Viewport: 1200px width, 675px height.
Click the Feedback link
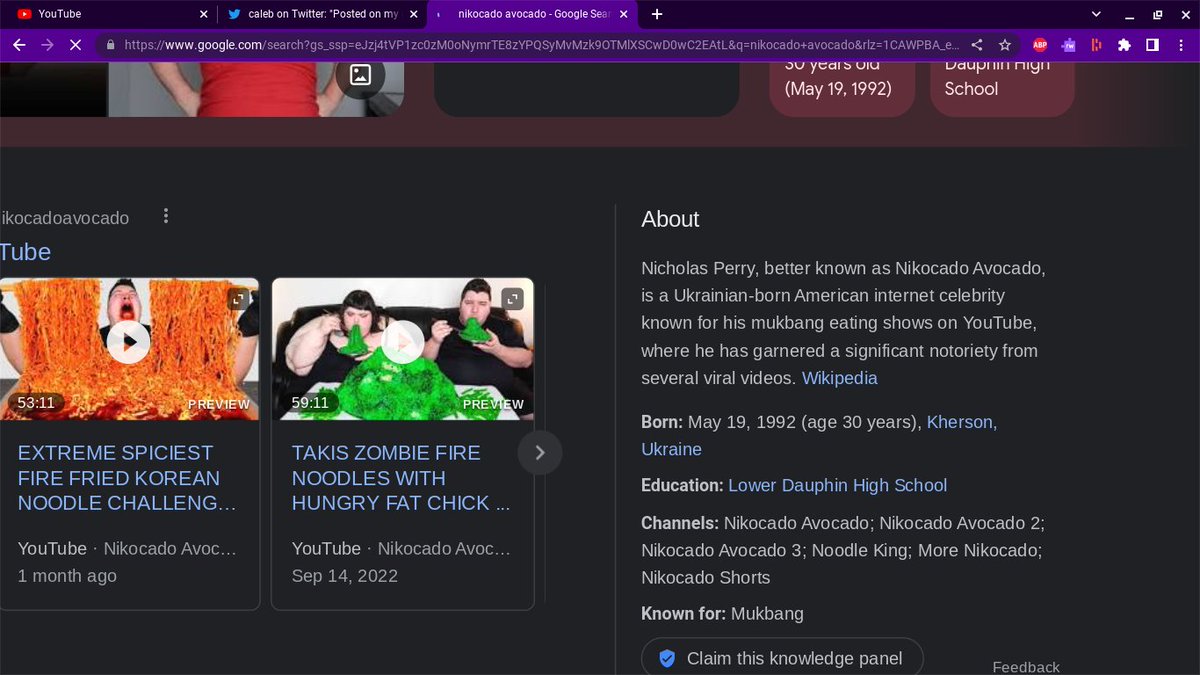pos(1026,667)
